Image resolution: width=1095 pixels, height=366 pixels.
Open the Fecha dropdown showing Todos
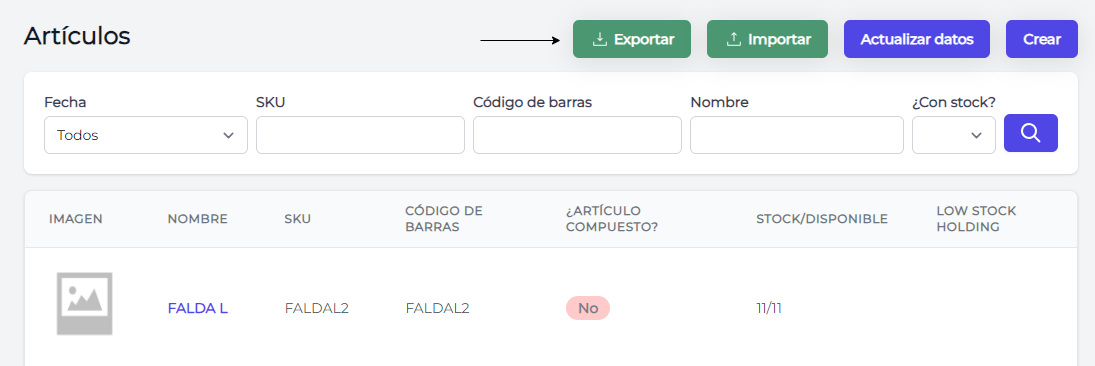145,135
